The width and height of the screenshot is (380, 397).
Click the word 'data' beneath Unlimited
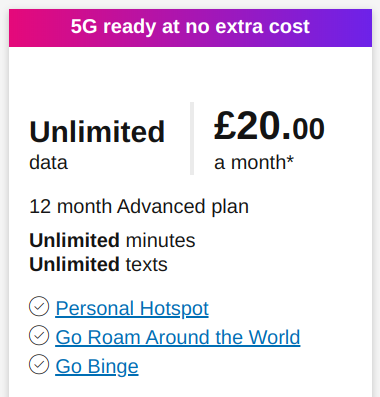(48, 163)
